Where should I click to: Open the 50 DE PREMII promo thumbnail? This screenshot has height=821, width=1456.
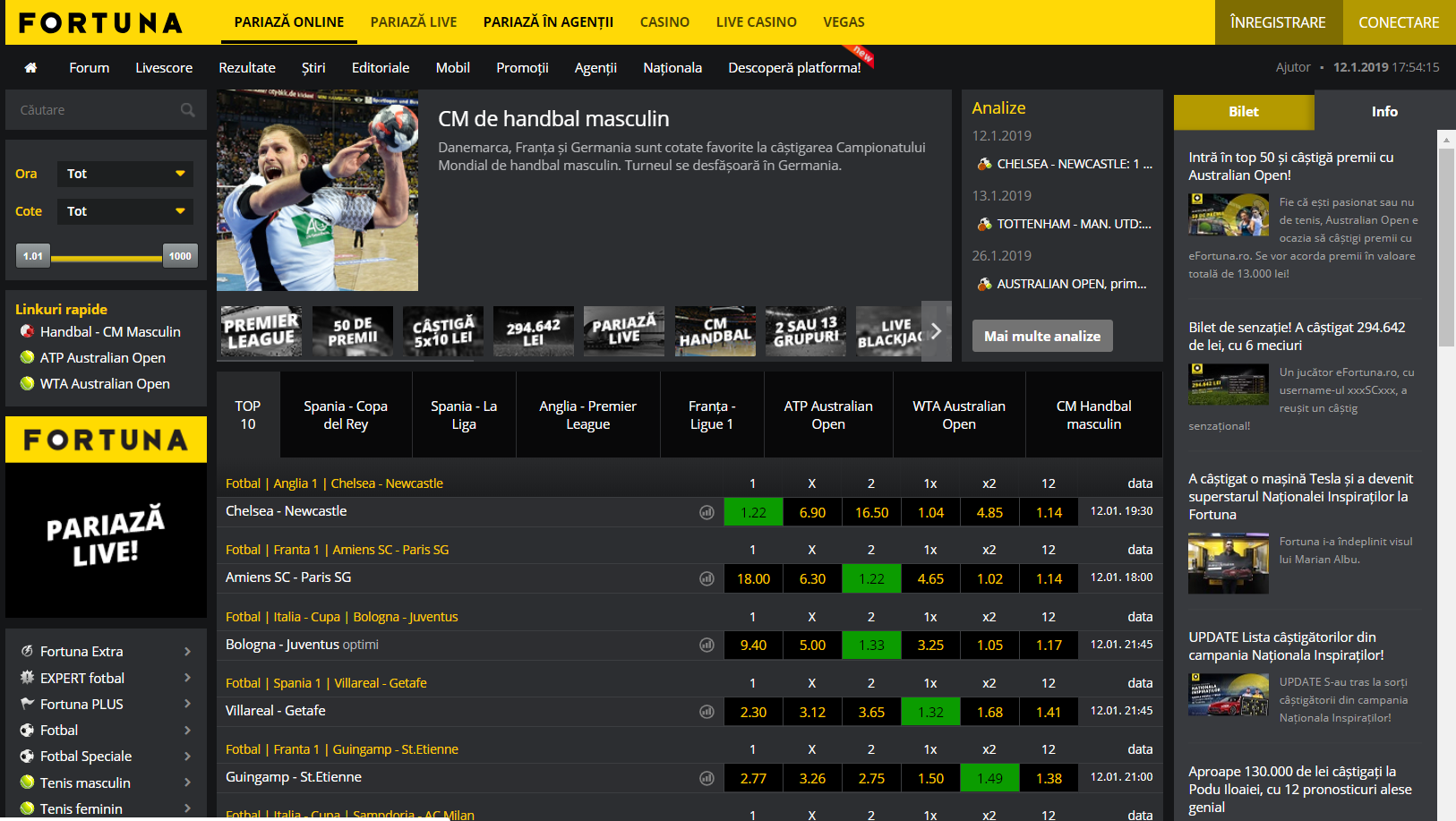click(353, 331)
